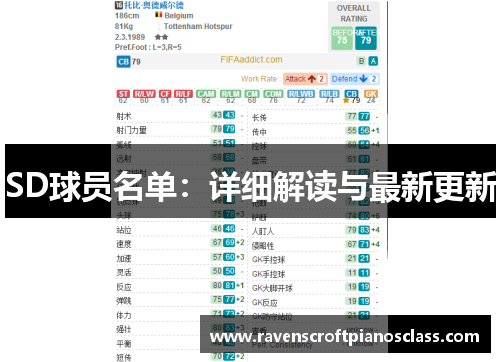
Task: Select the CM position badge
Action: [252, 94]
